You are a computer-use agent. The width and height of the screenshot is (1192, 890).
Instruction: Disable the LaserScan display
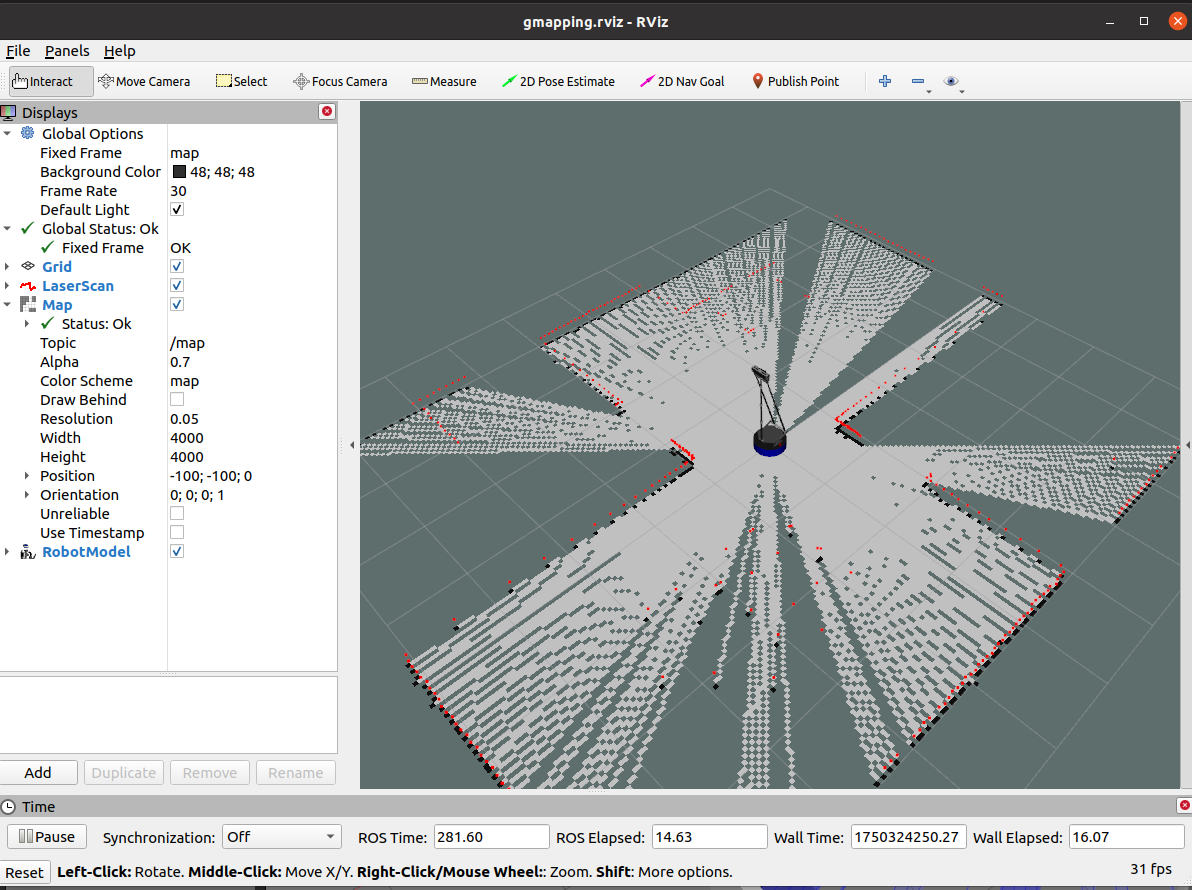click(176, 284)
